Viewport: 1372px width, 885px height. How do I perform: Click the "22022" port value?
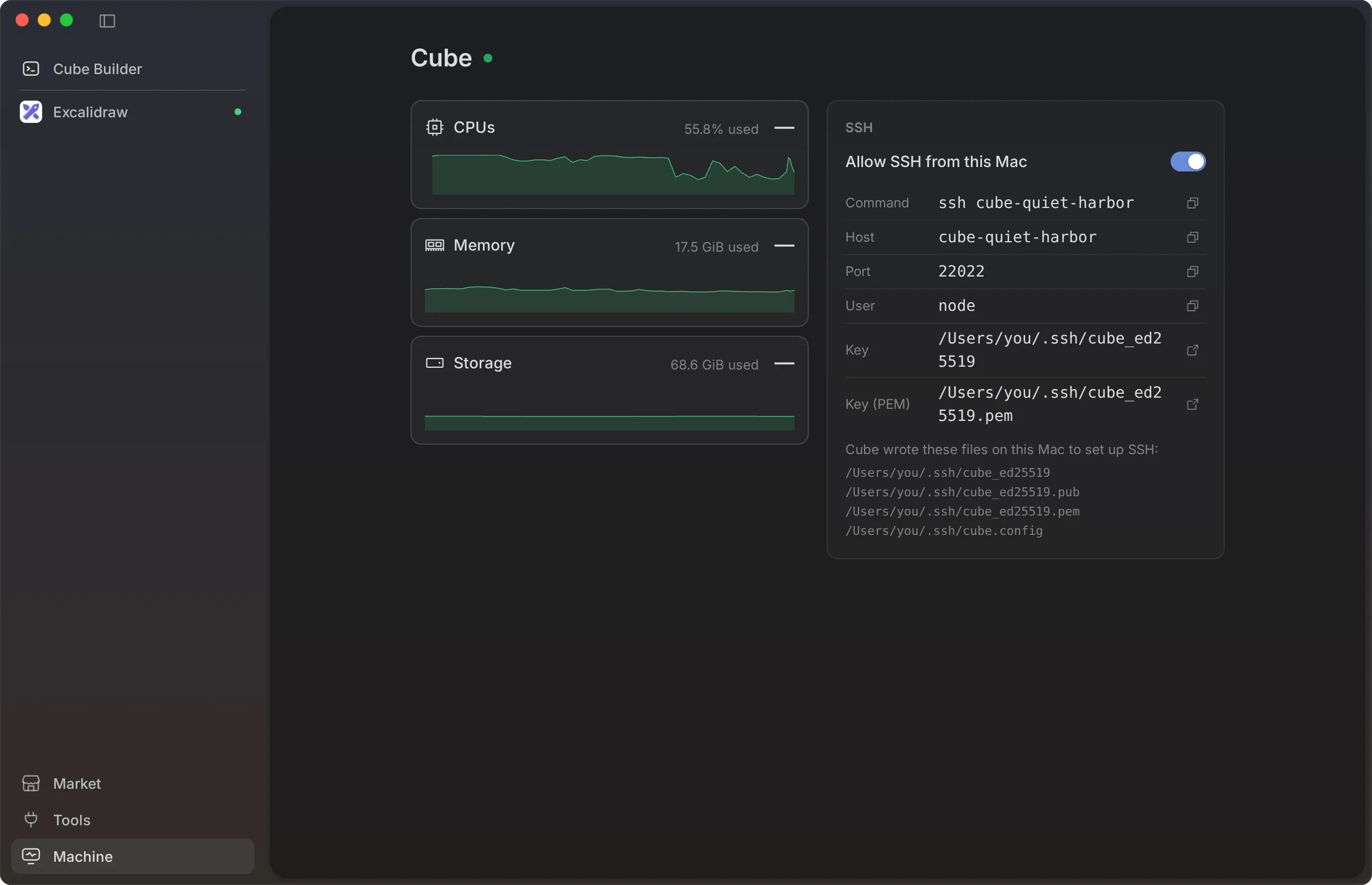click(961, 271)
